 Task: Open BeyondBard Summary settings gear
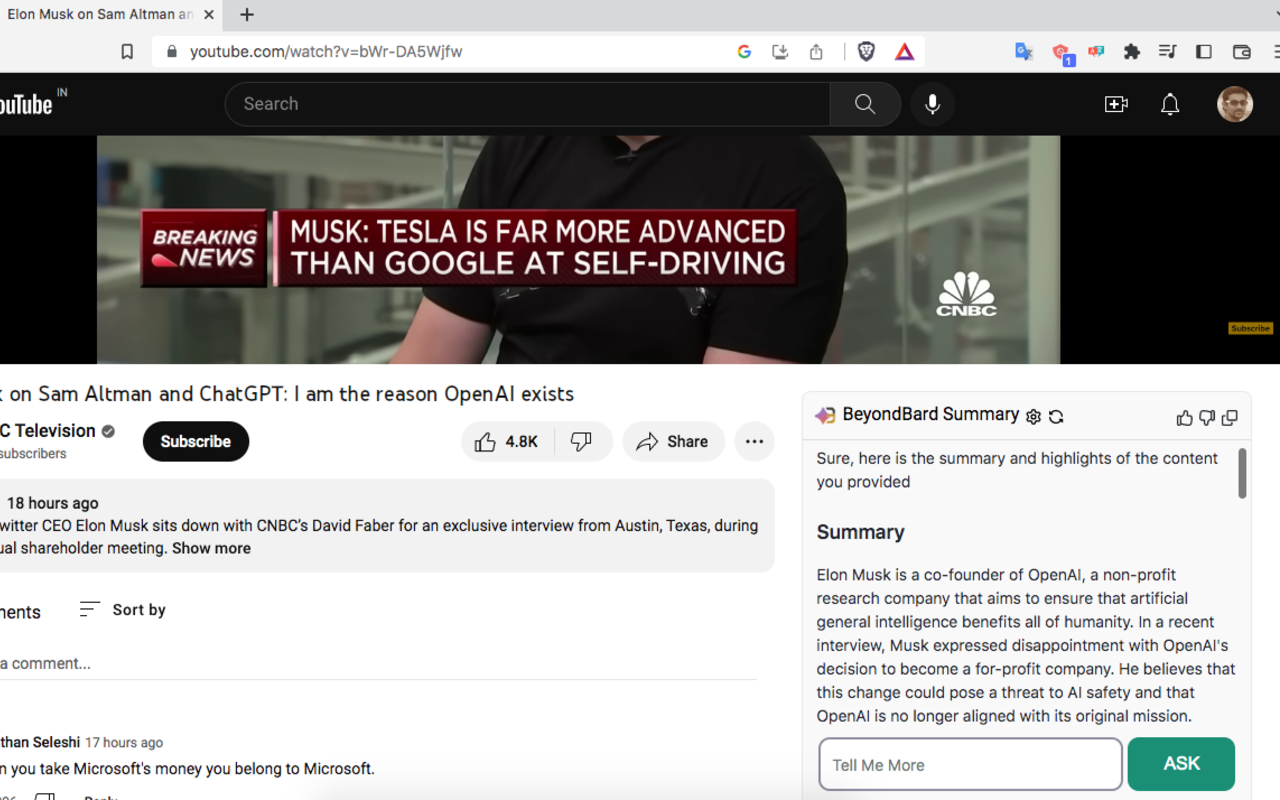point(1033,417)
